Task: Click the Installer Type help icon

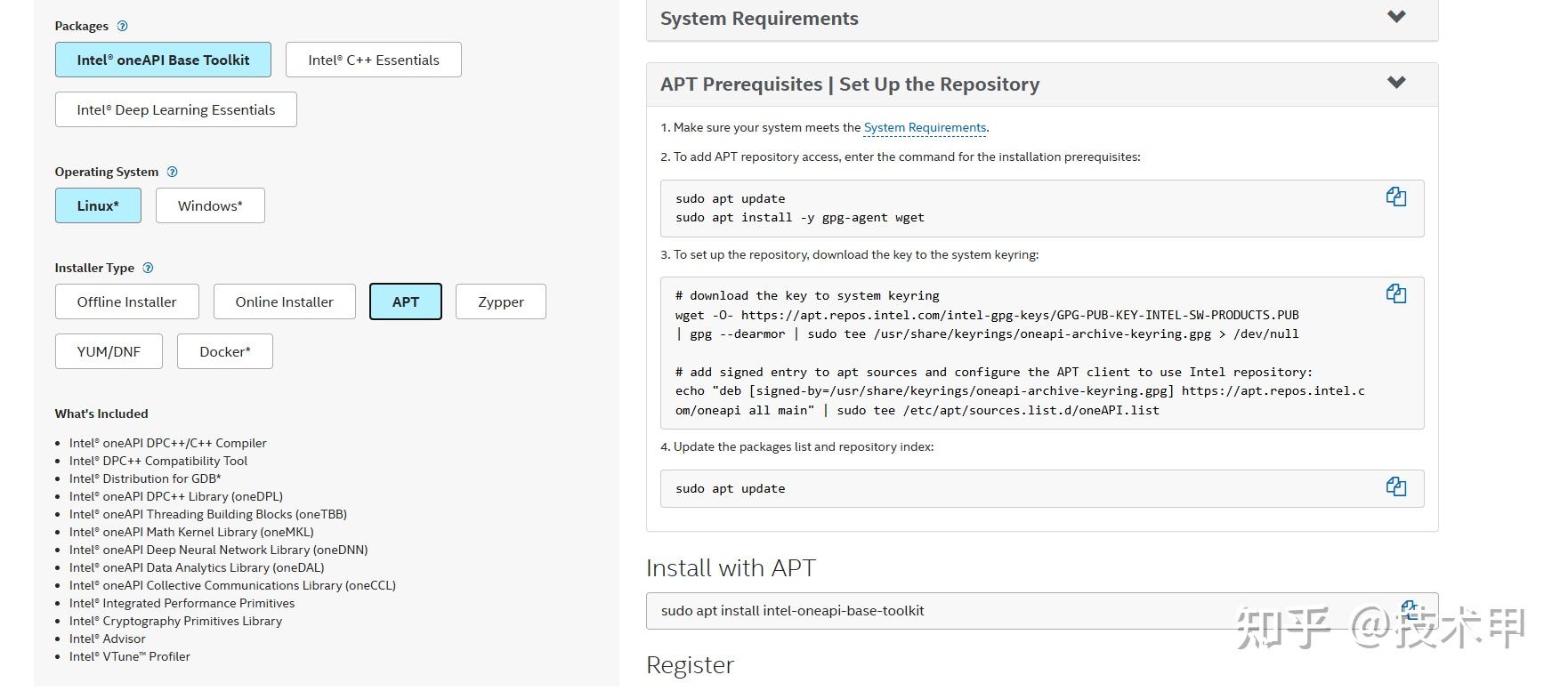Action: pyautogui.click(x=149, y=268)
